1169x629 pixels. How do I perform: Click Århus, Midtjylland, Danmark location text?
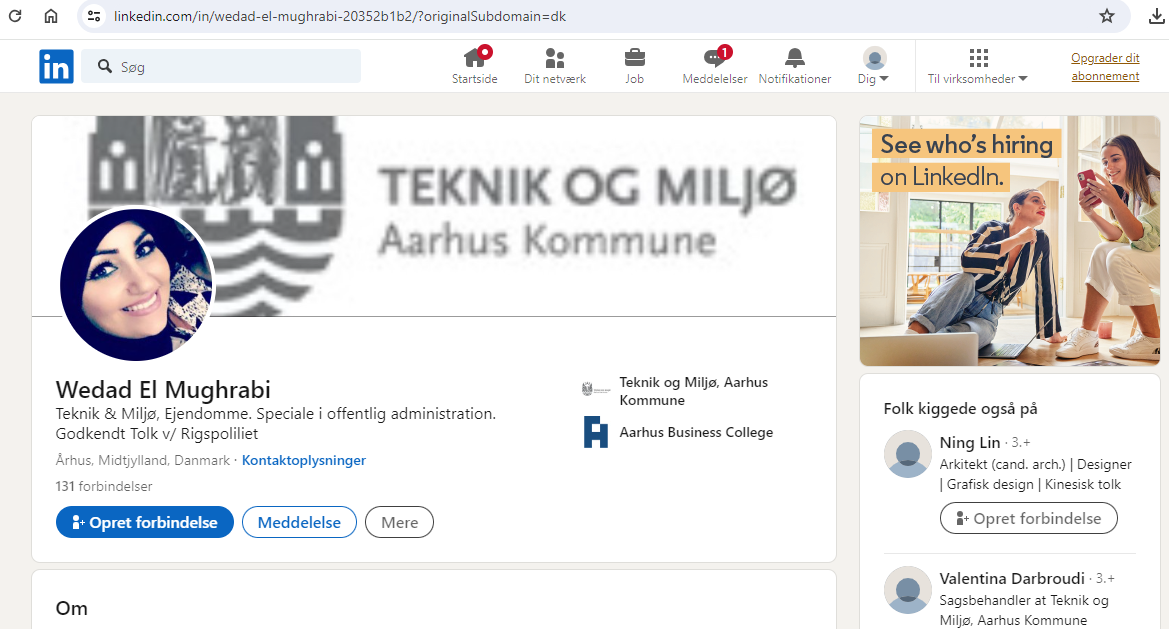coord(142,461)
